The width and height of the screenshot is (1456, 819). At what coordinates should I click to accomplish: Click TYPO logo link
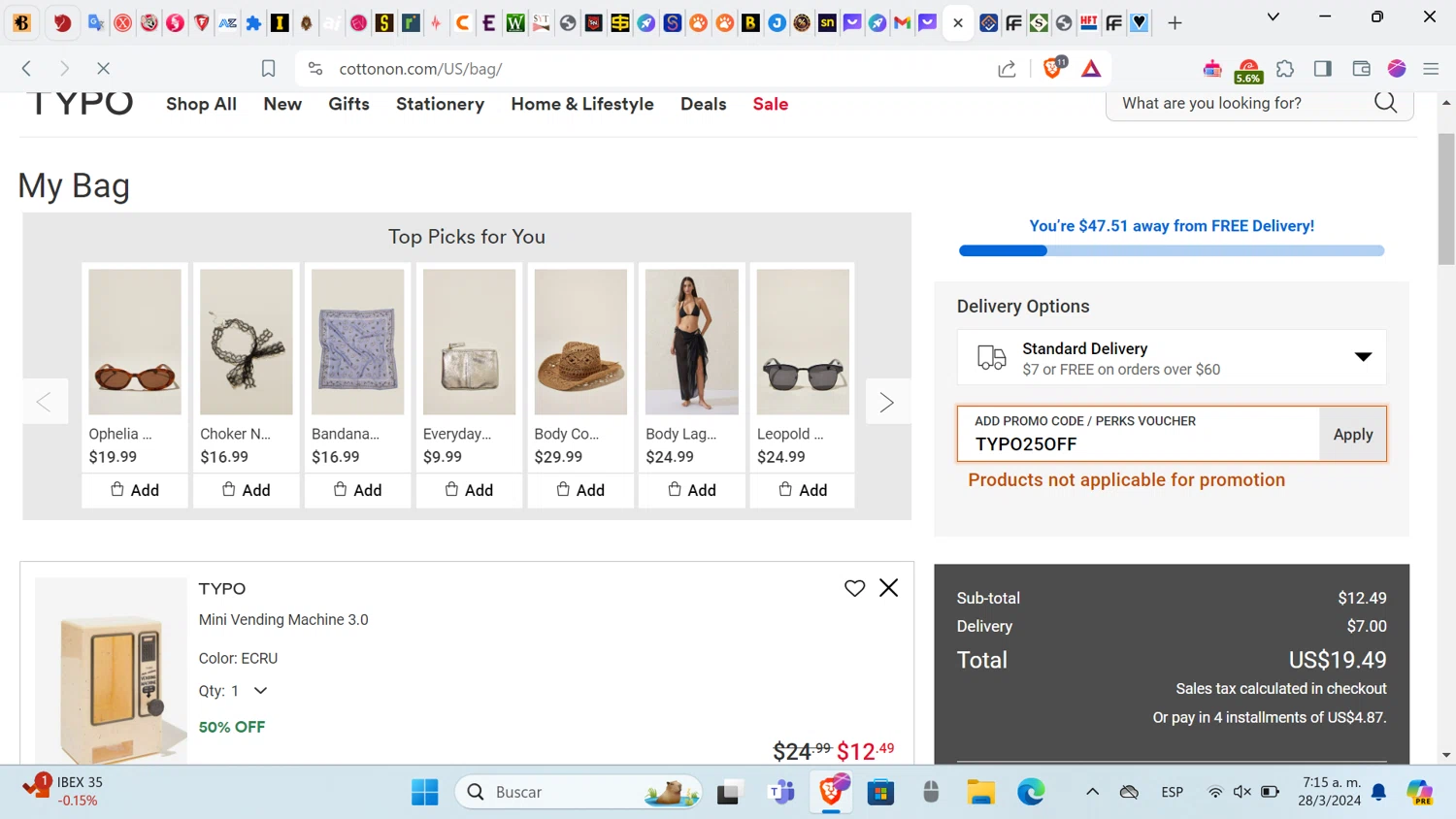click(81, 103)
